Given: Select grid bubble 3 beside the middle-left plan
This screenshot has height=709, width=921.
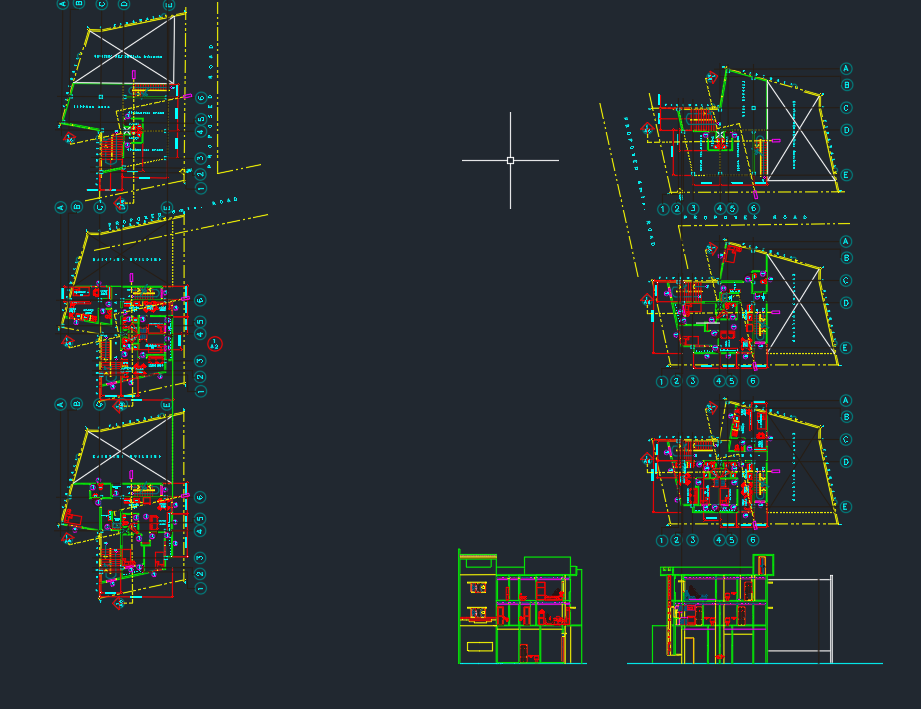Looking at the screenshot, I should 200,361.
